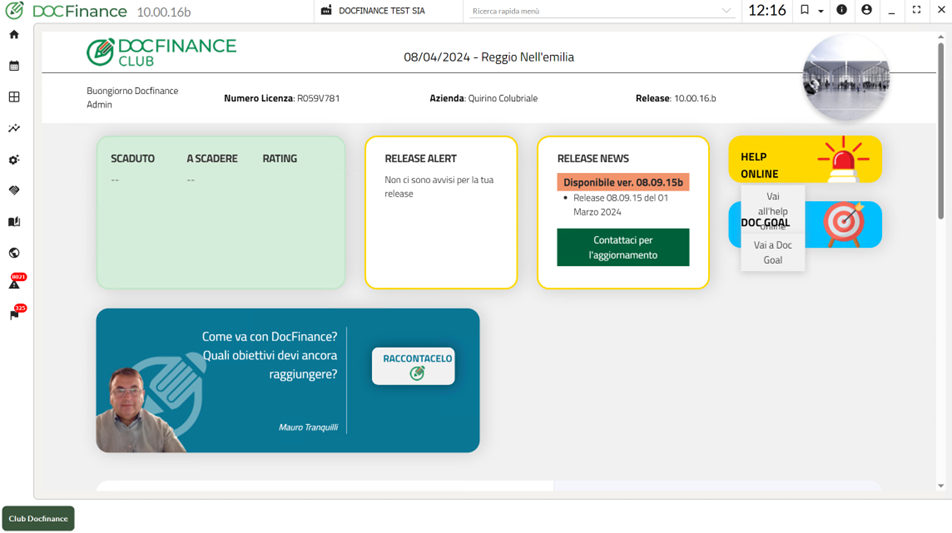Click the round building photo thumbnail

tap(846, 77)
